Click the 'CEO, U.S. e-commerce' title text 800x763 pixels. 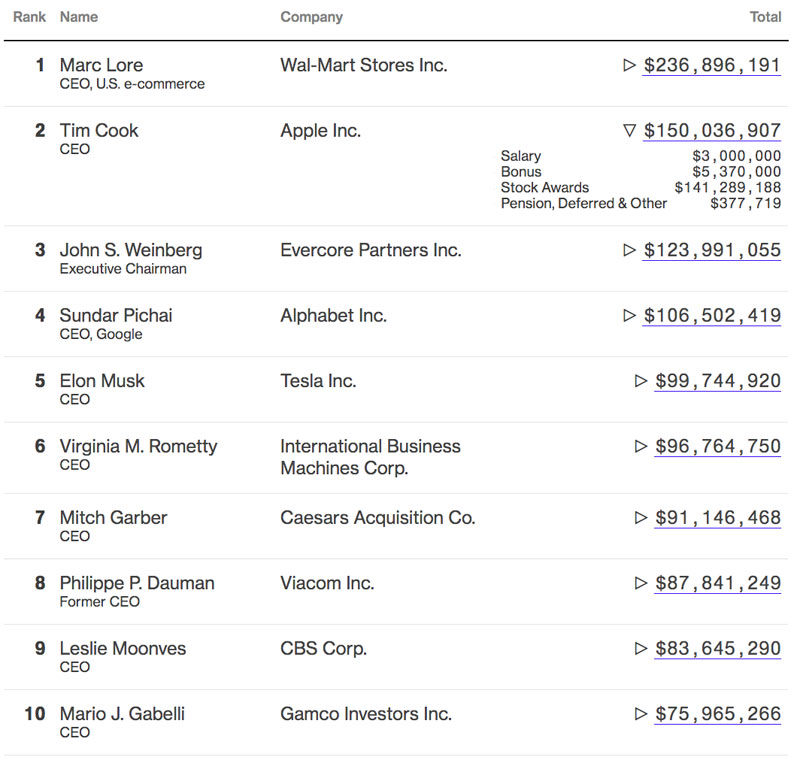coord(132,84)
